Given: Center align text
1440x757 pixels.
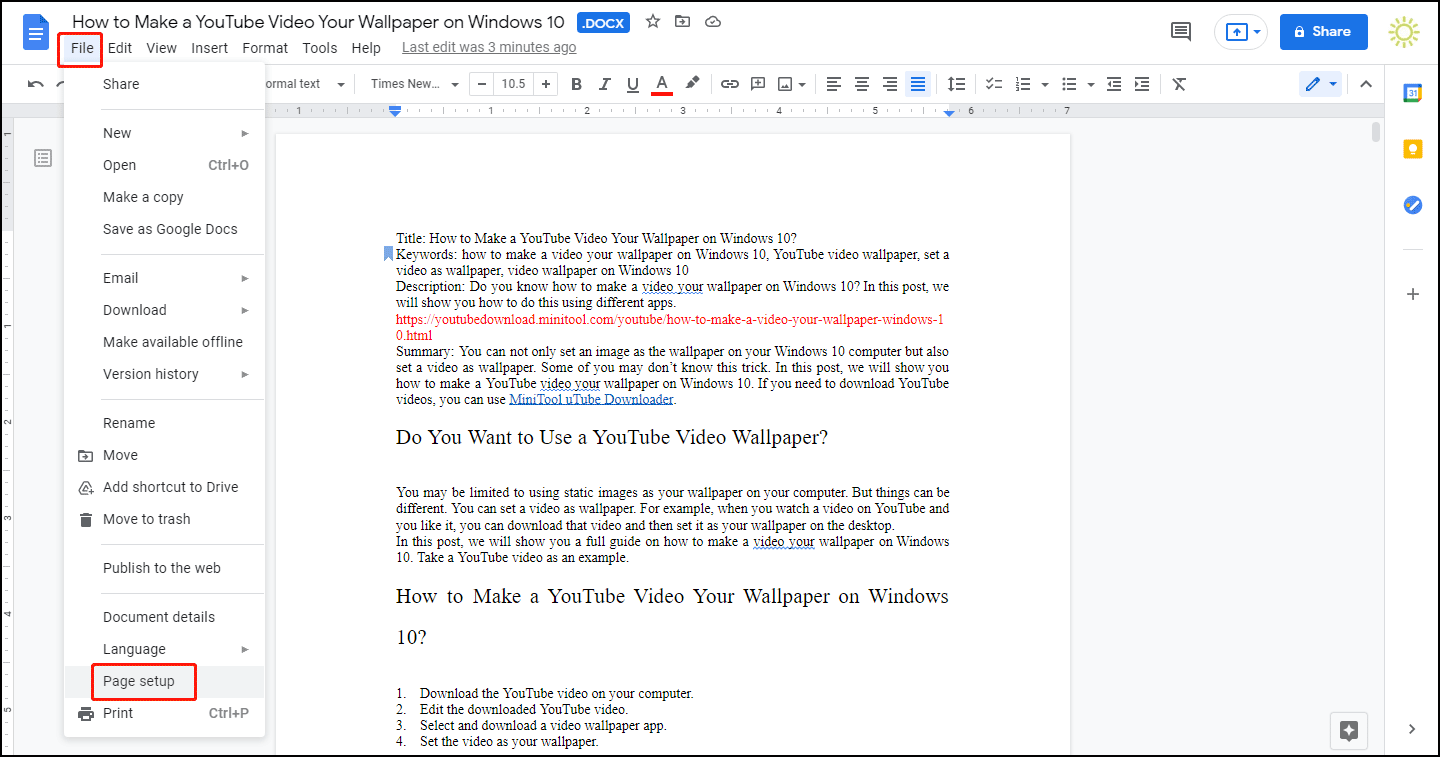Looking at the screenshot, I should 862,84.
